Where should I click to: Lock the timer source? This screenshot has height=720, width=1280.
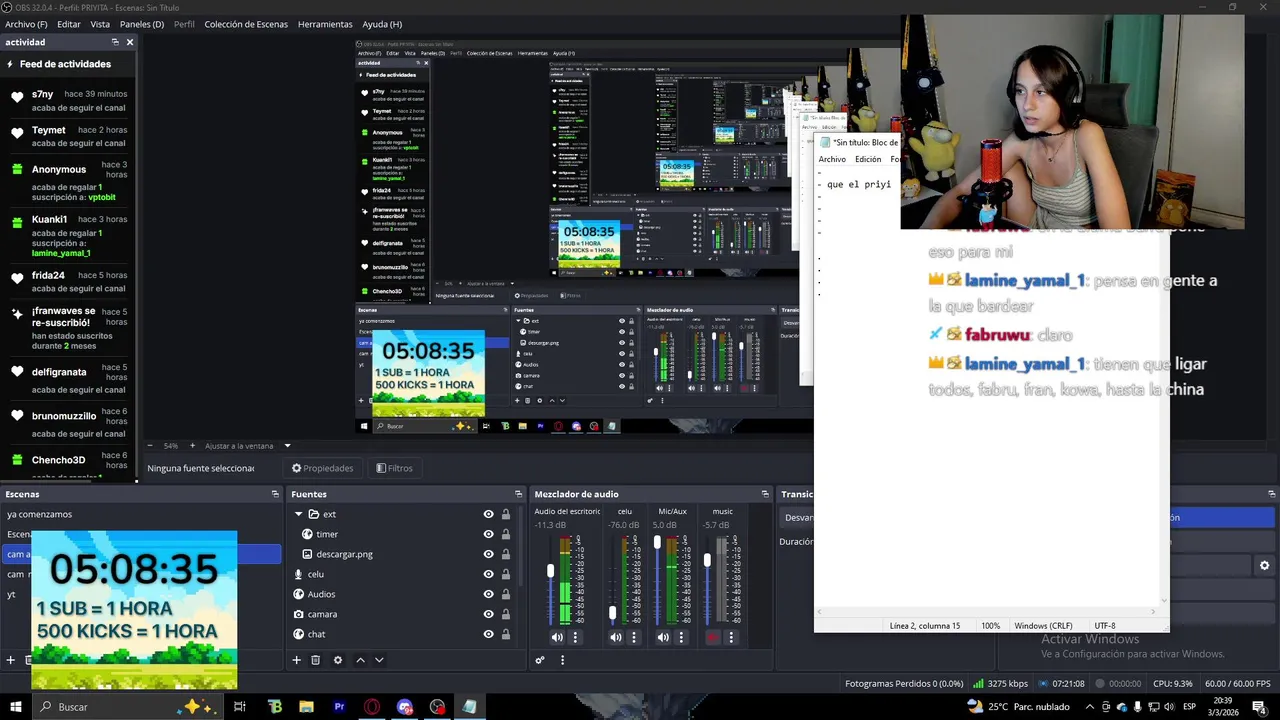click(x=505, y=534)
